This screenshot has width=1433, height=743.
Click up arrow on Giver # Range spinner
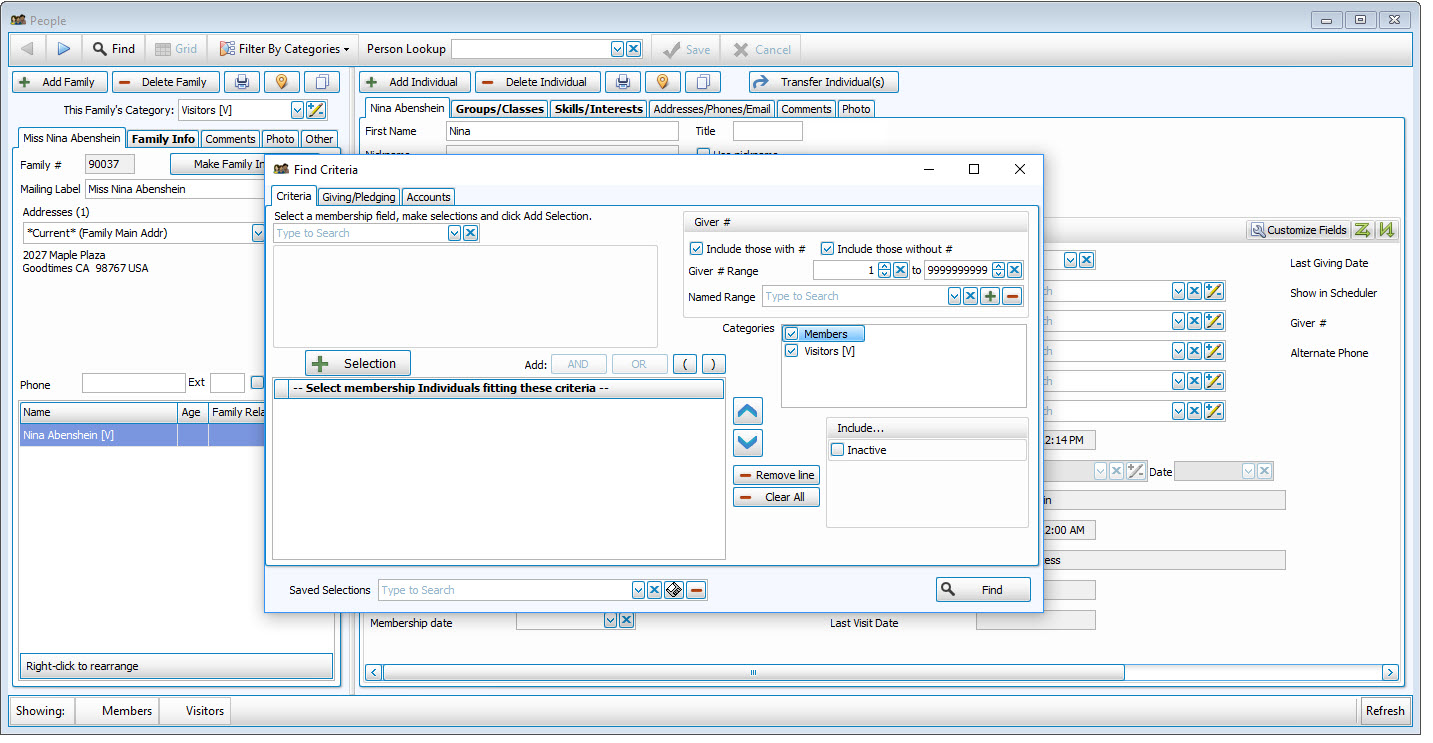pyautogui.click(x=884, y=266)
